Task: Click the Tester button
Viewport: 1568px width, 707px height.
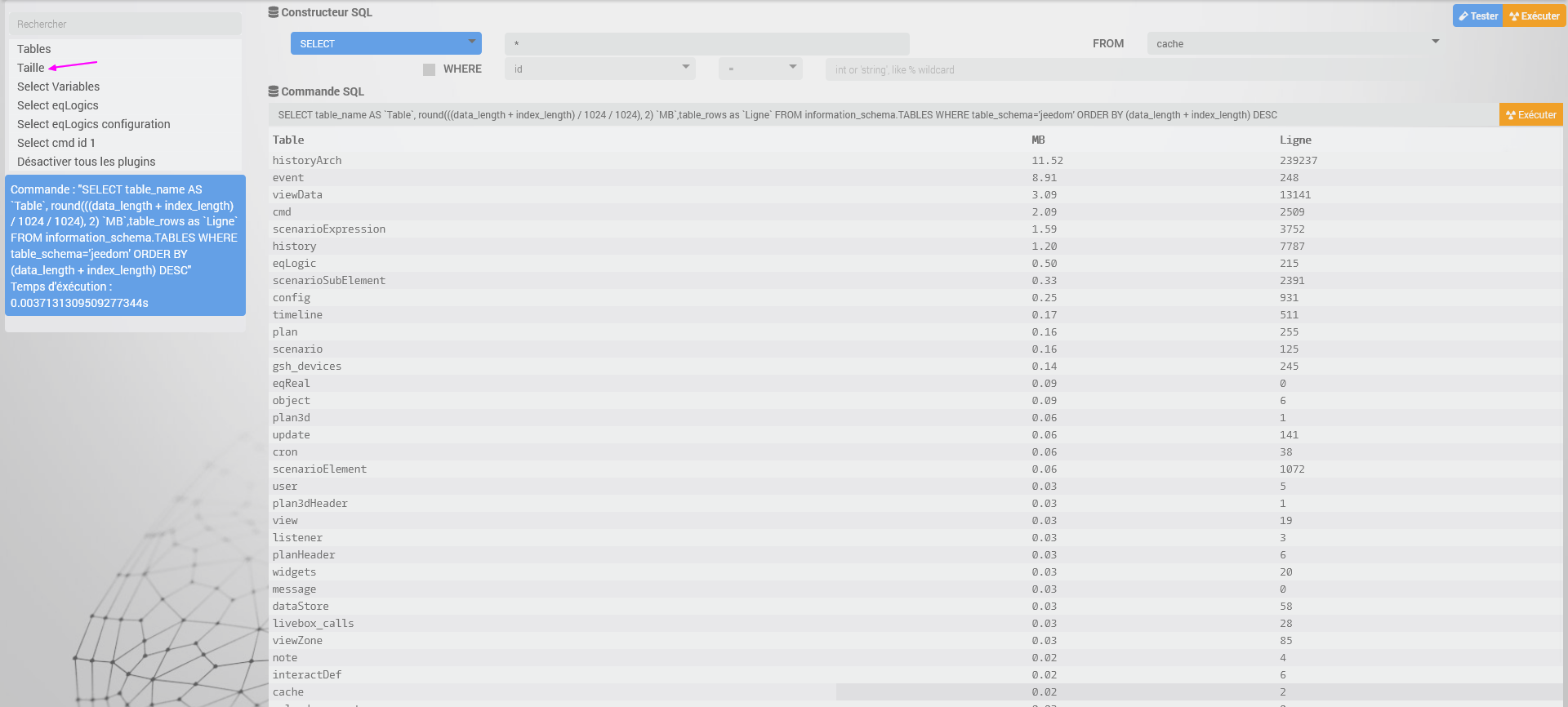Action: 1478,16
